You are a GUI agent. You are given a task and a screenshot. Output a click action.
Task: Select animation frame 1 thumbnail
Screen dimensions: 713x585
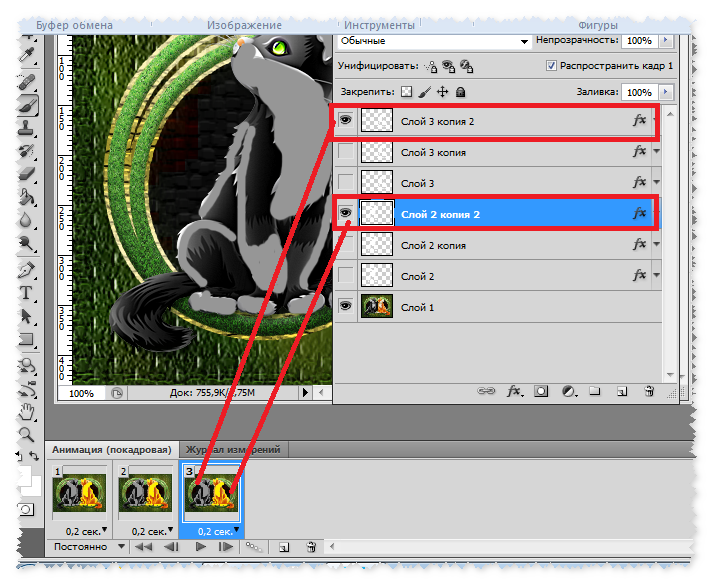click(x=80, y=493)
